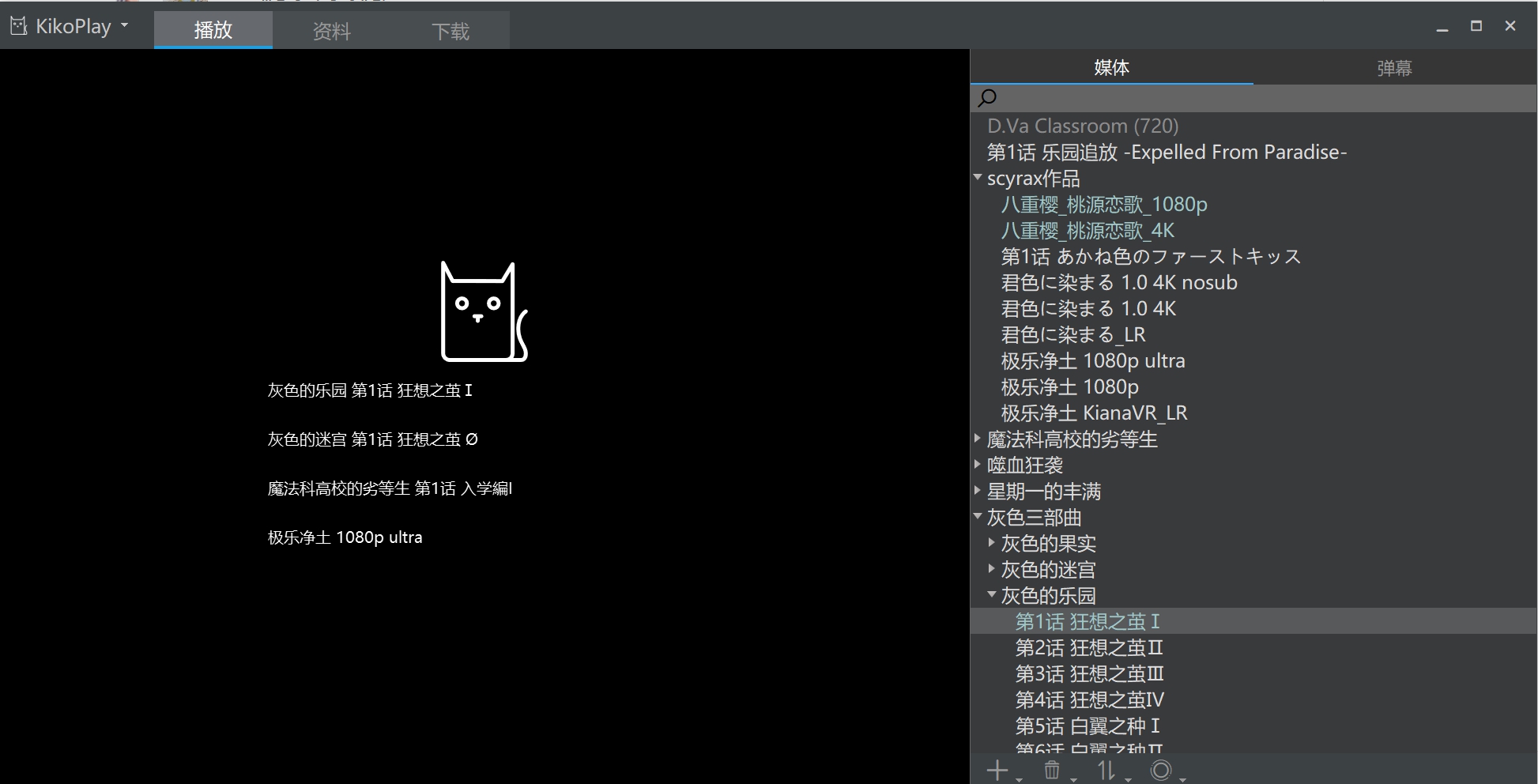Viewport: 1538px width, 784px height.
Task: Select 第4话 狂想之茧 IV
Action: coord(1090,699)
